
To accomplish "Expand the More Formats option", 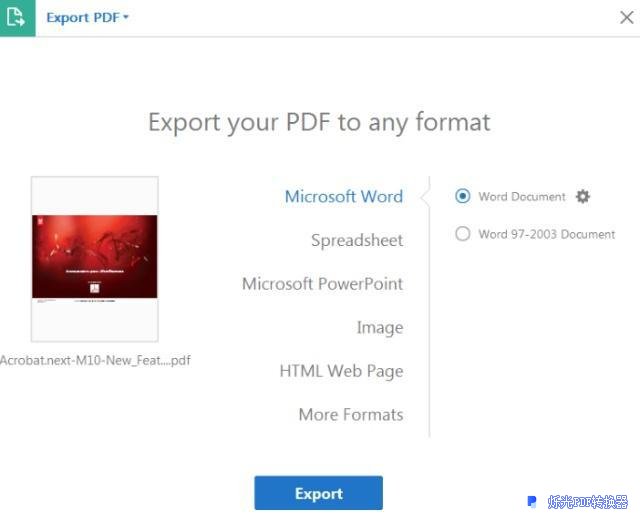I will pyautogui.click(x=351, y=415).
